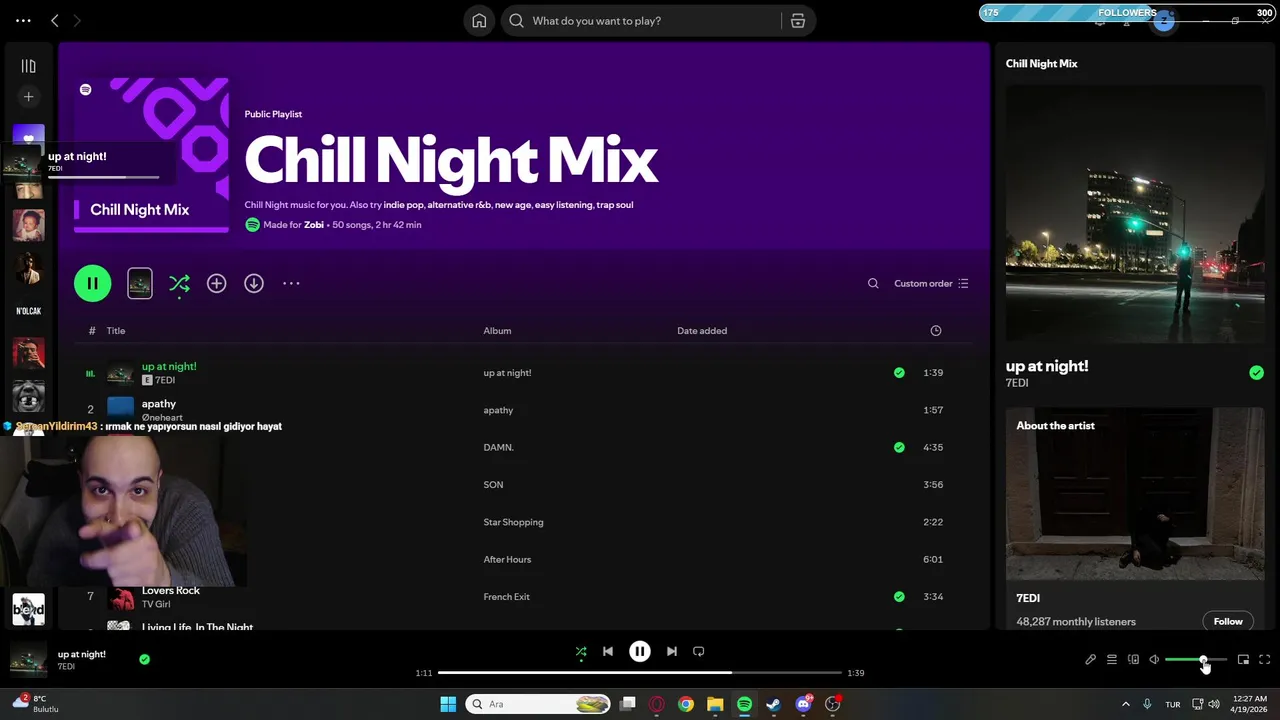Follow the artist 7EDI
Viewport: 1280px width, 720px height.
(1228, 622)
